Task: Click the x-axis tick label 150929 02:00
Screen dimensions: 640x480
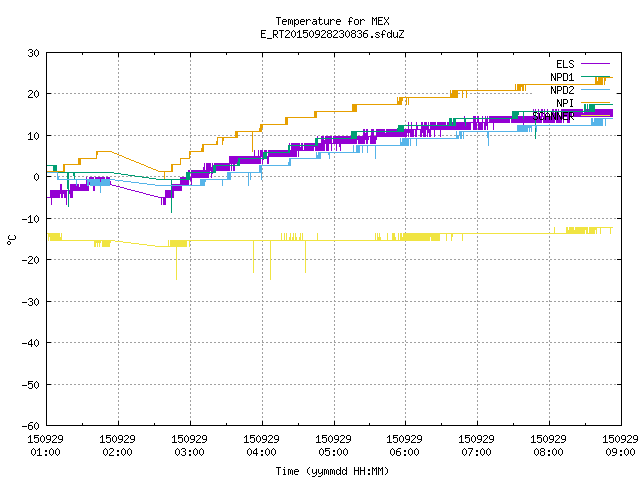Action: click(118, 446)
